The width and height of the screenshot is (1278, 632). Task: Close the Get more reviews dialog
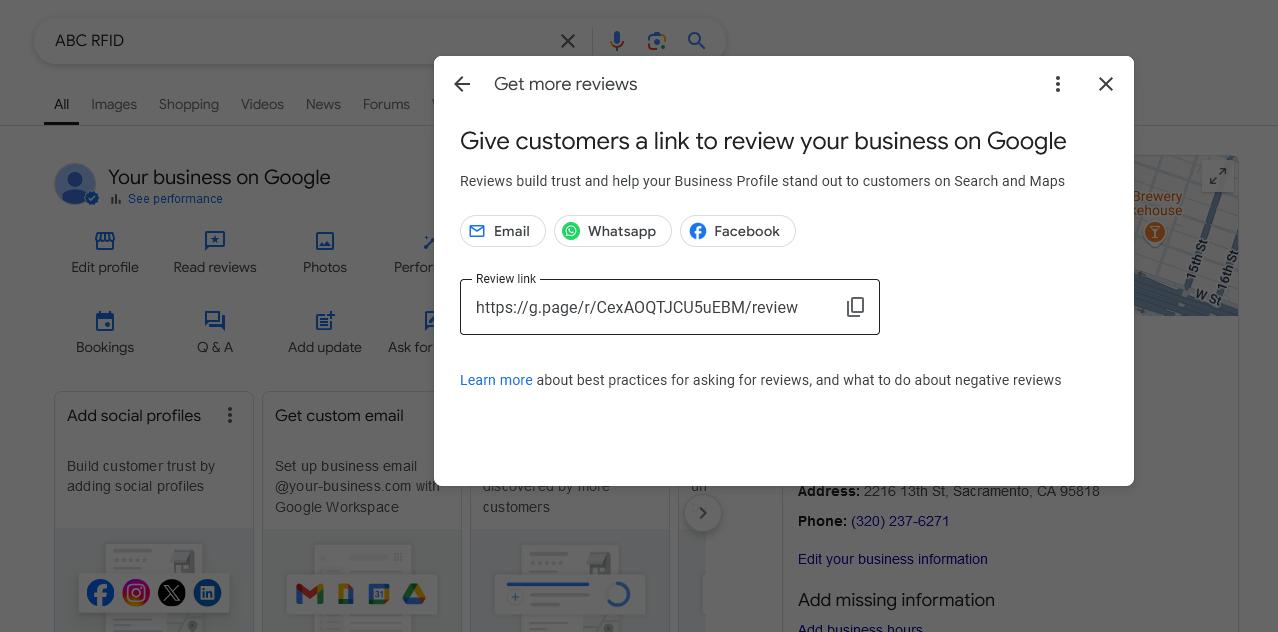coord(1105,85)
